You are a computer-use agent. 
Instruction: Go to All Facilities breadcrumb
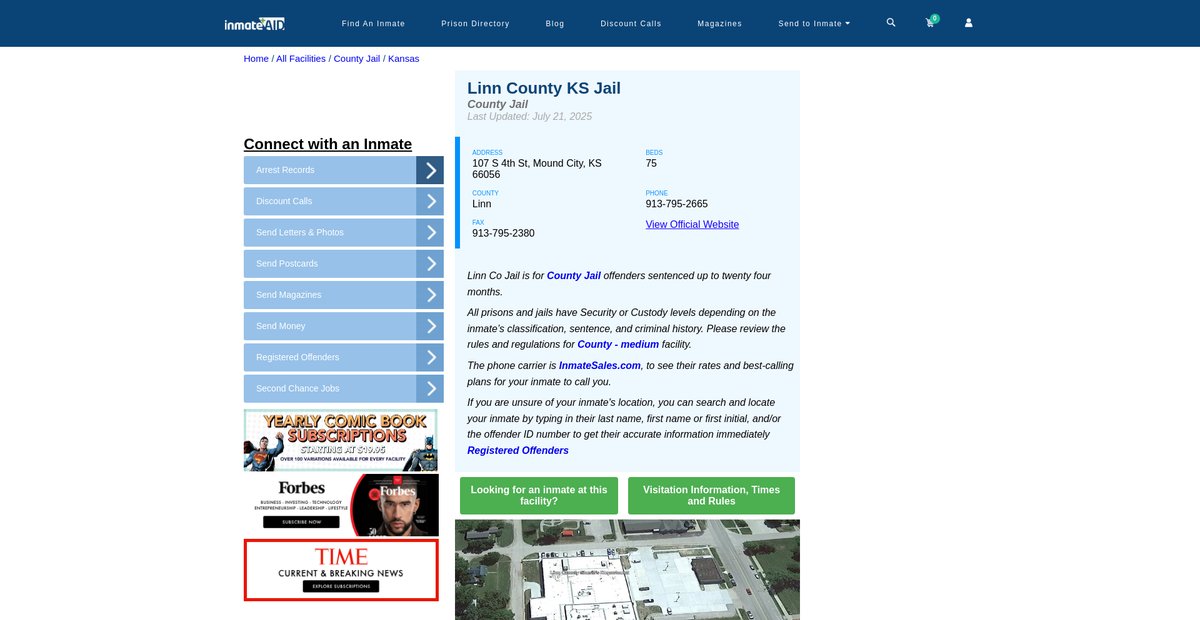pos(301,59)
